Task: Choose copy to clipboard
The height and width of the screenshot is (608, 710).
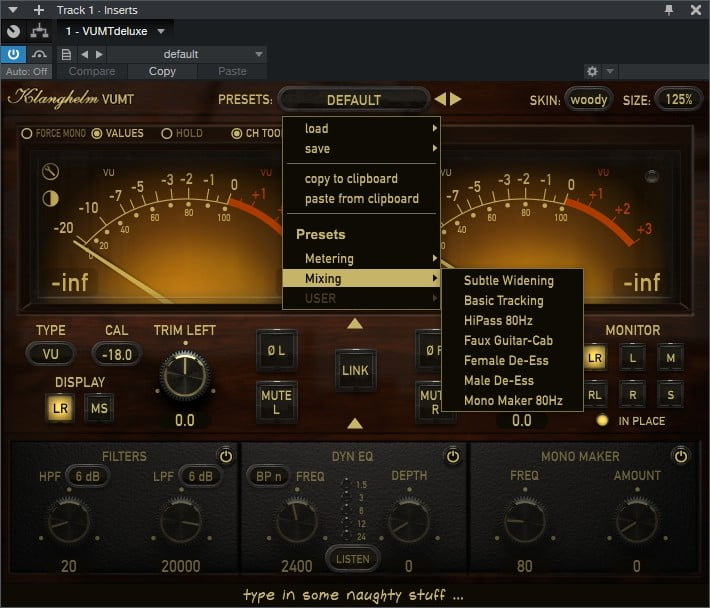Action: coord(361,178)
